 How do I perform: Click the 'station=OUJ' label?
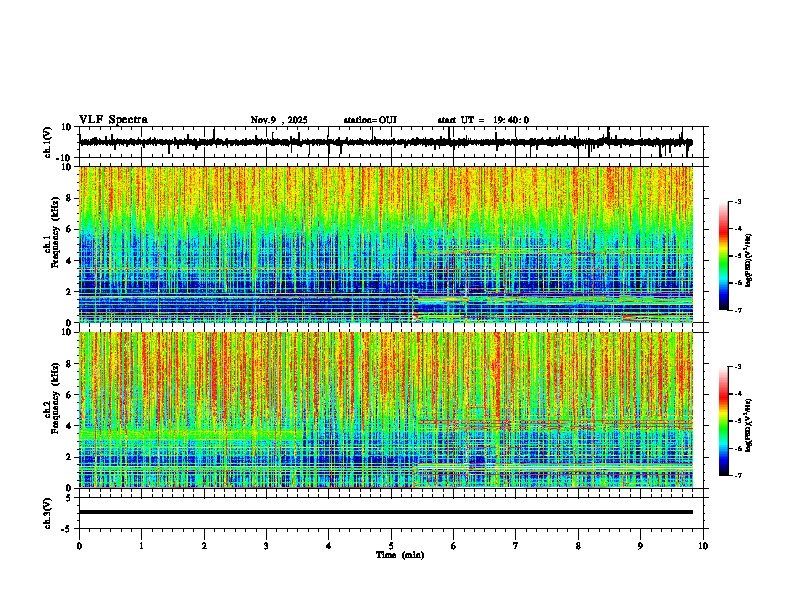tap(370, 120)
